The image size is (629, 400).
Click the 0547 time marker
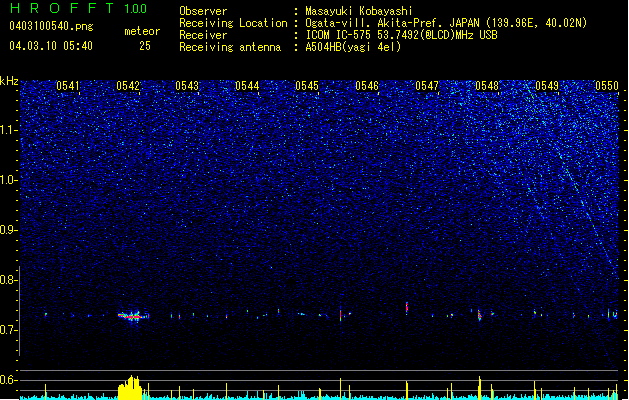[427, 86]
